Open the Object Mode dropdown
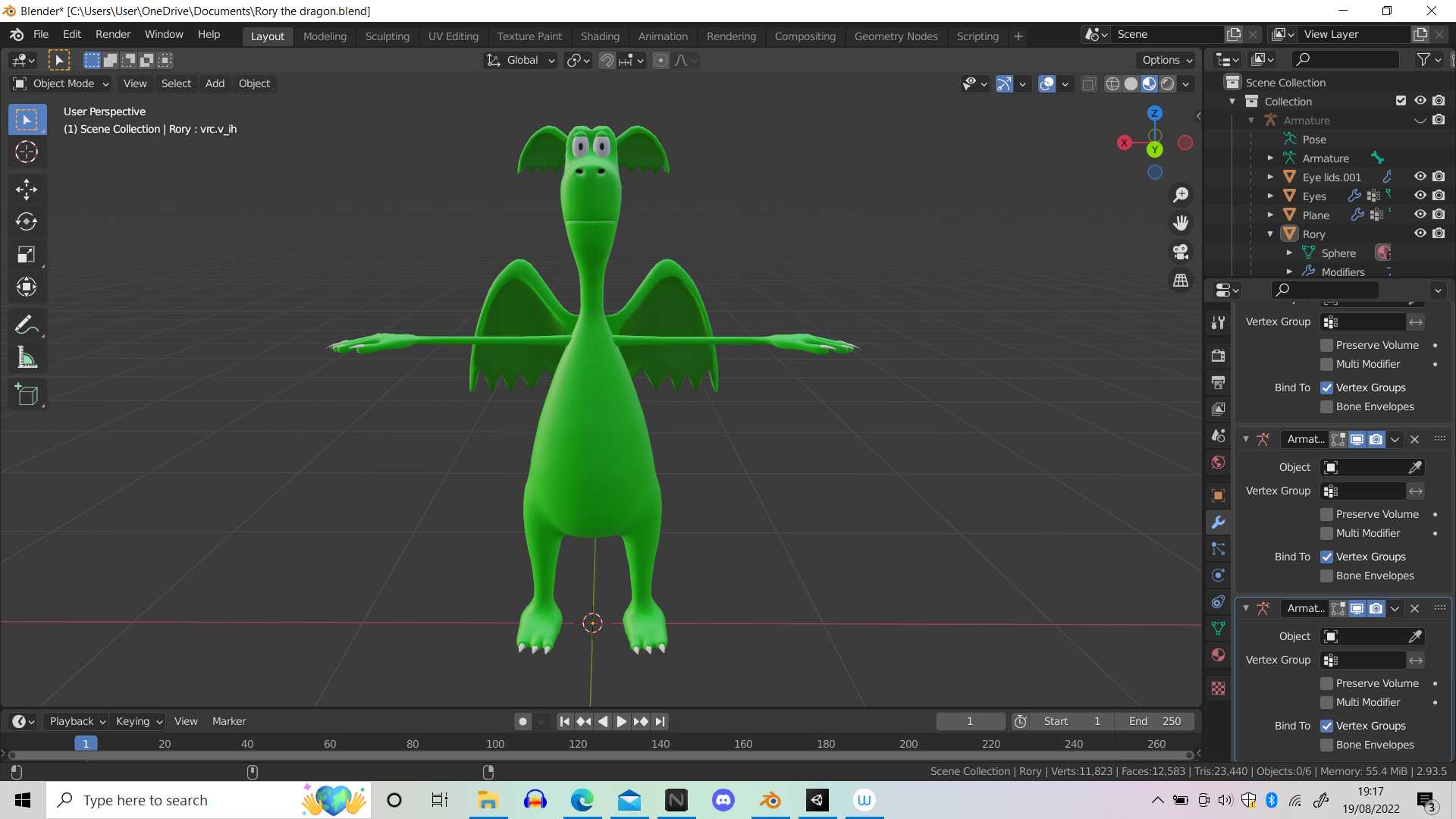Viewport: 1456px width, 819px height. coord(62,83)
